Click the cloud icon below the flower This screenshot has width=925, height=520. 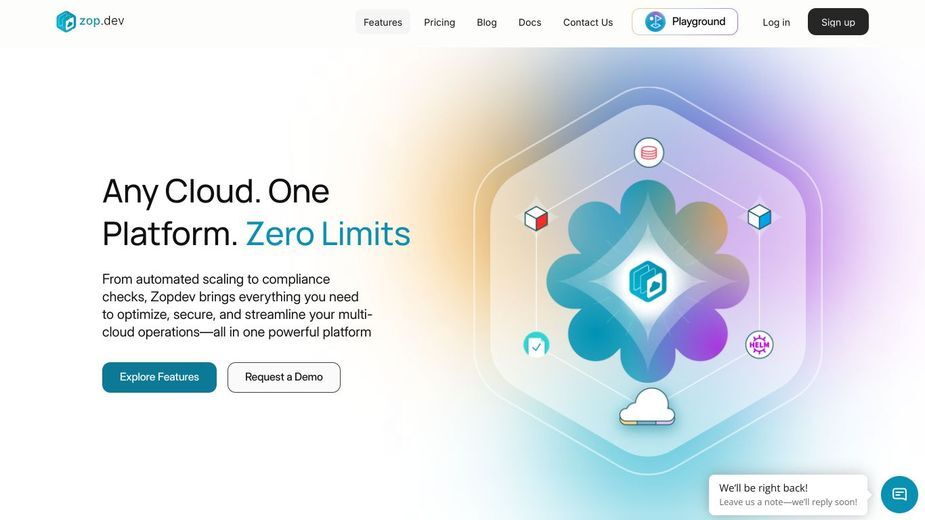(647, 407)
